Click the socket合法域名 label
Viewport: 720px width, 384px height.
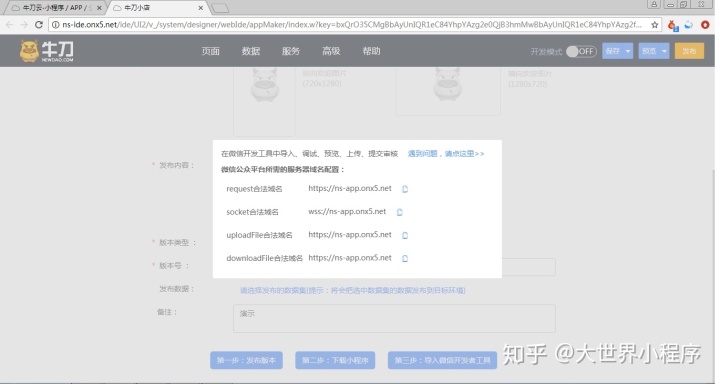pyautogui.click(x=252, y=212)
